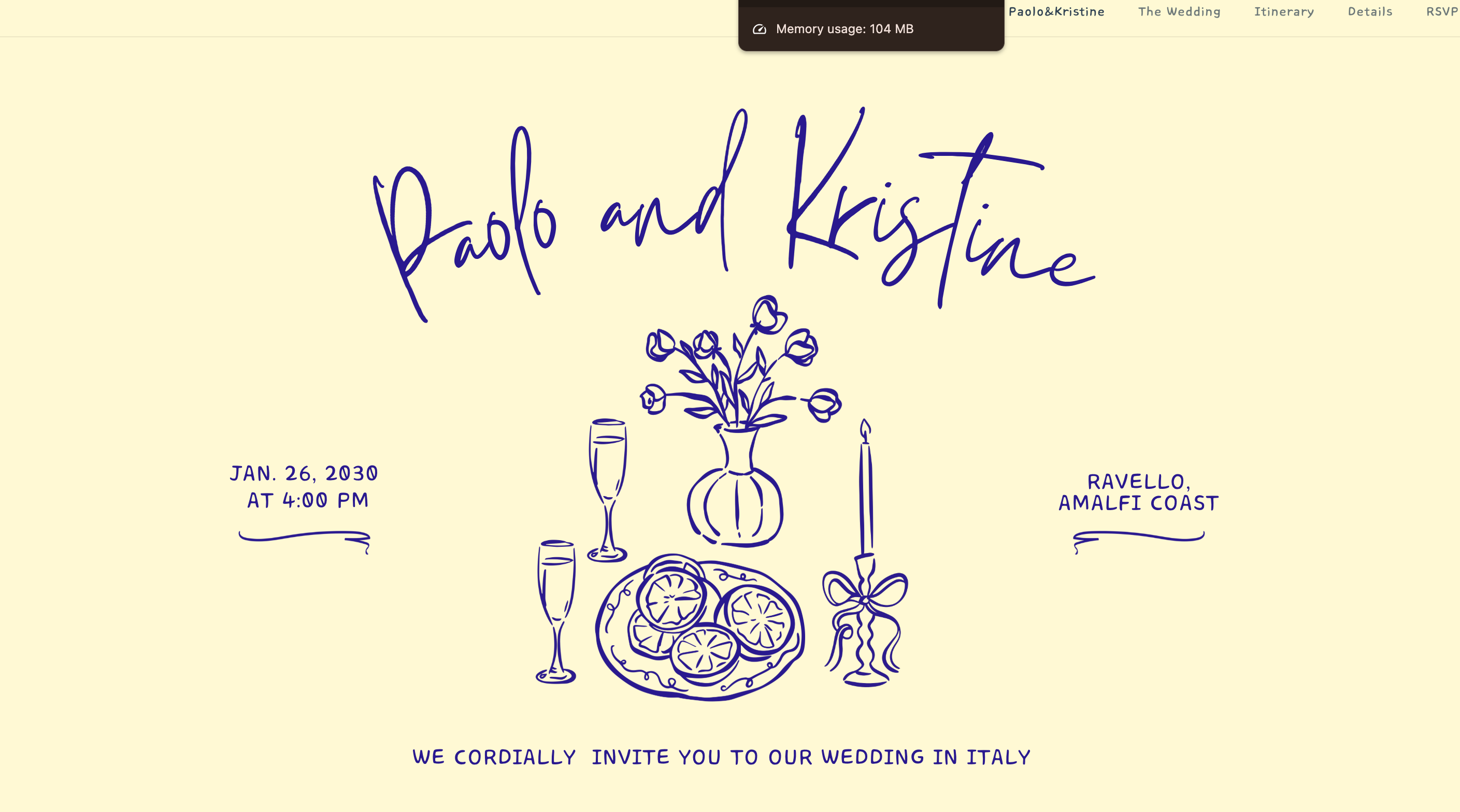This screenshot has height=812, width=1460.
Task: Click the swirl flourish under Amalfi Coast
Action: click(x=1138, y=539)
